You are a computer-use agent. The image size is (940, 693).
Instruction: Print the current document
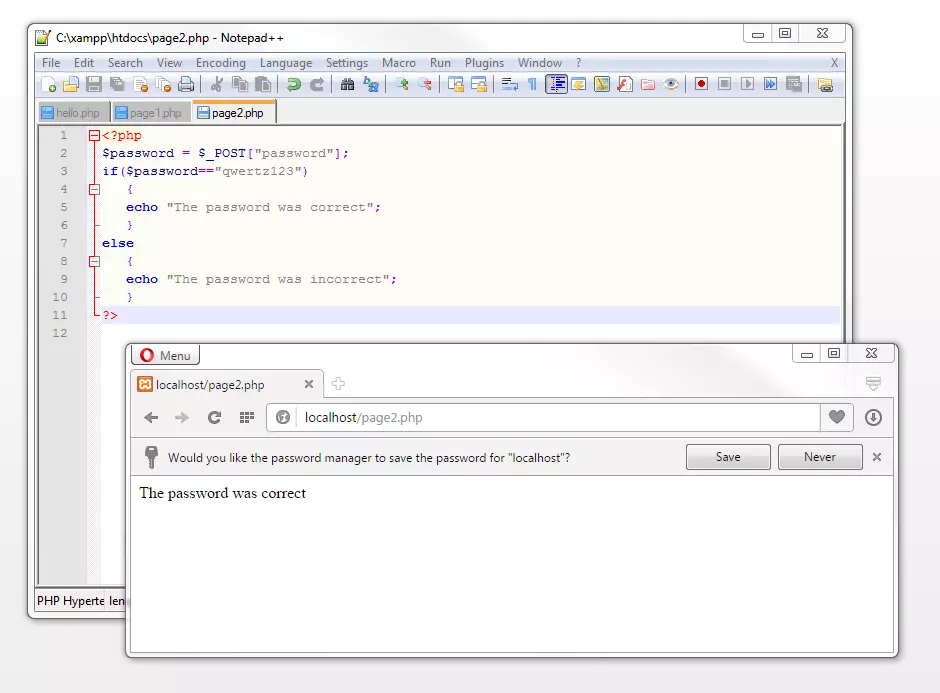pos(188,84)
